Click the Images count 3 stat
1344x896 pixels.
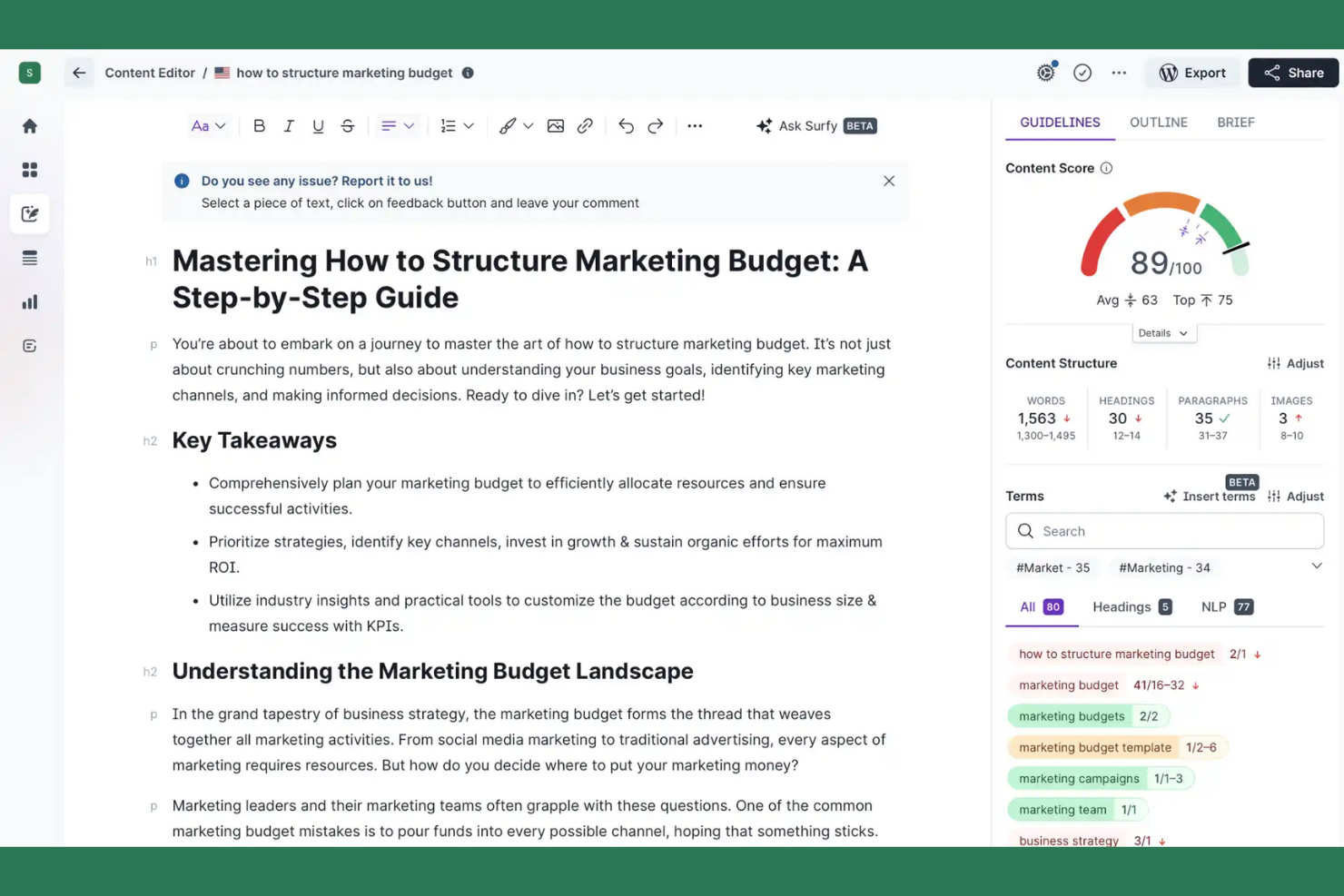(x=1291, y=418)
